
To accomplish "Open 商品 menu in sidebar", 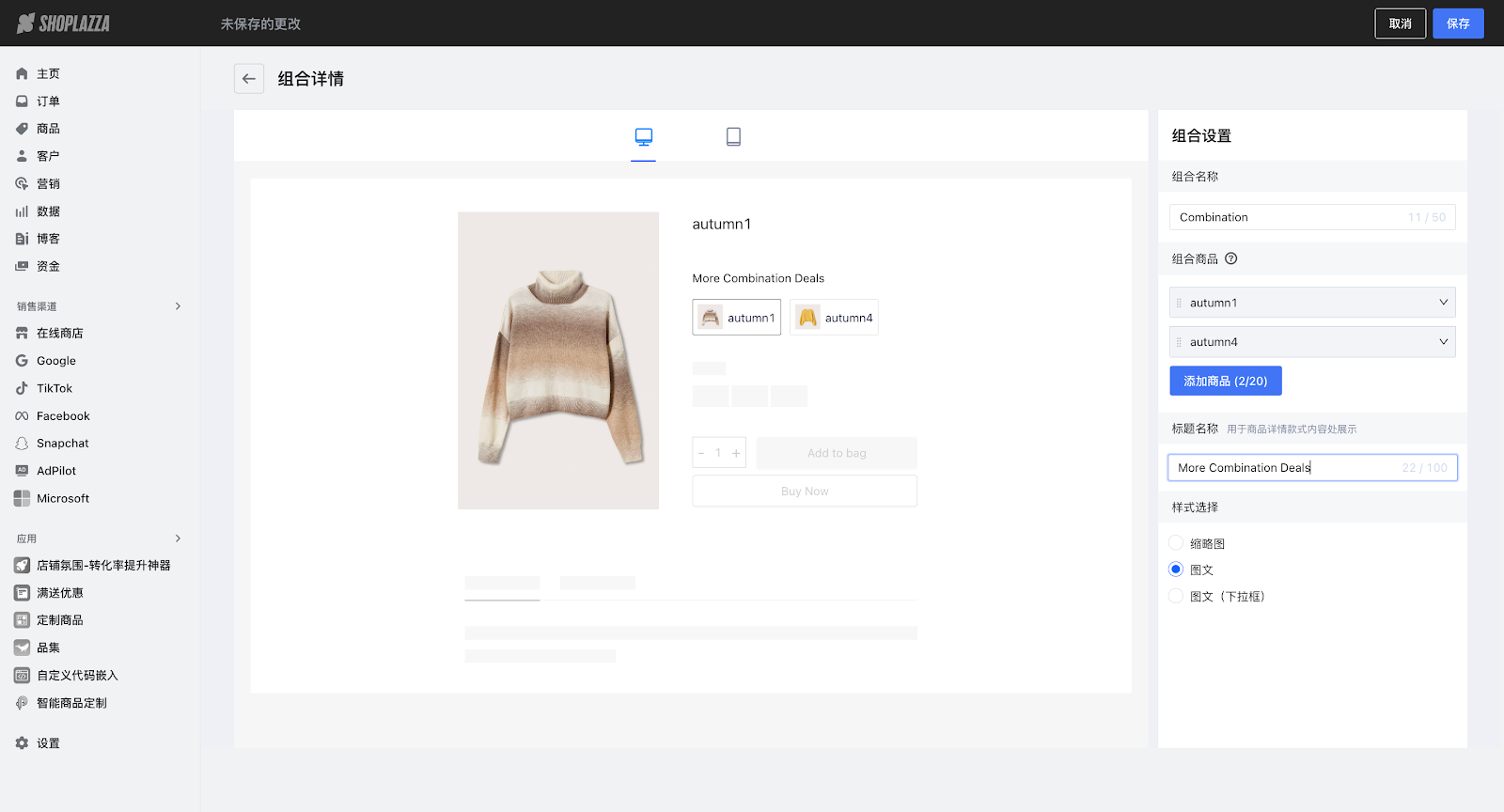I will (x=48, y=129).
